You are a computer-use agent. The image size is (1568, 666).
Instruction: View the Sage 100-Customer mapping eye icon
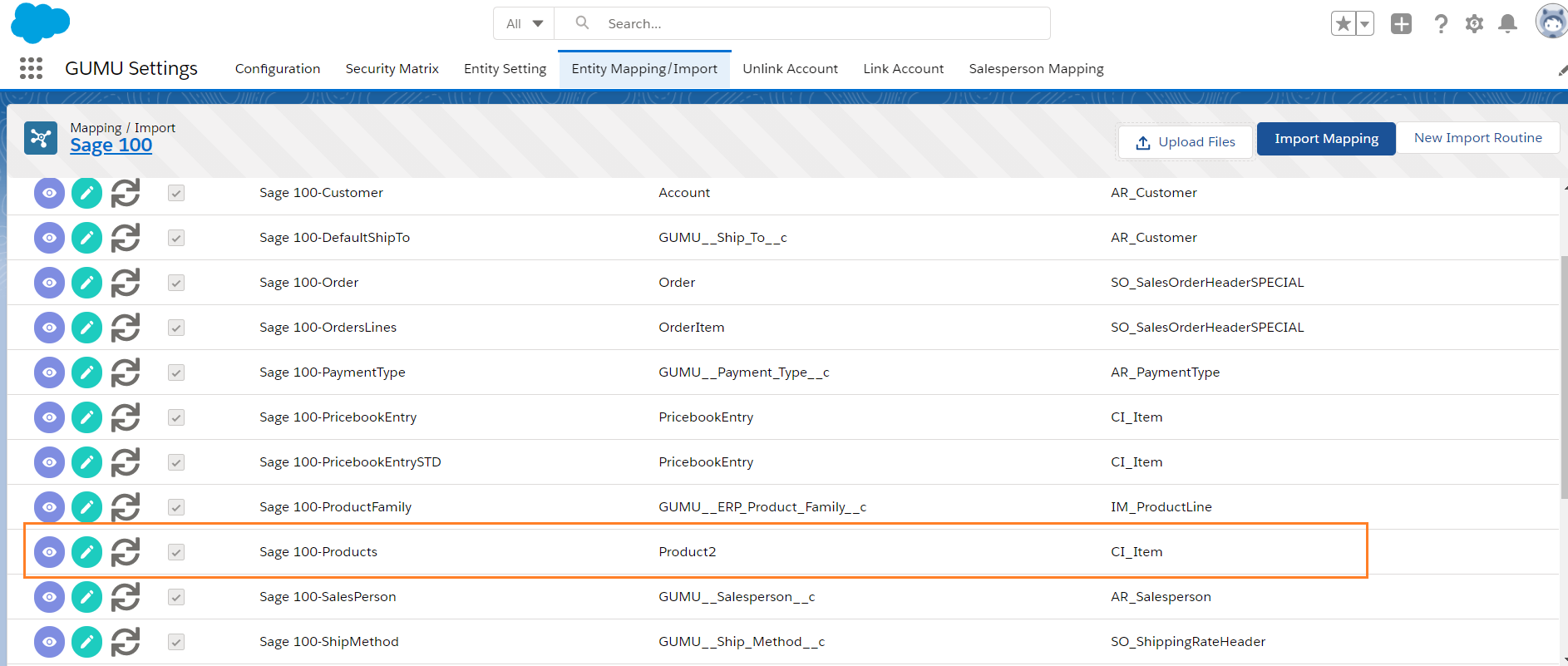point(49,193)
